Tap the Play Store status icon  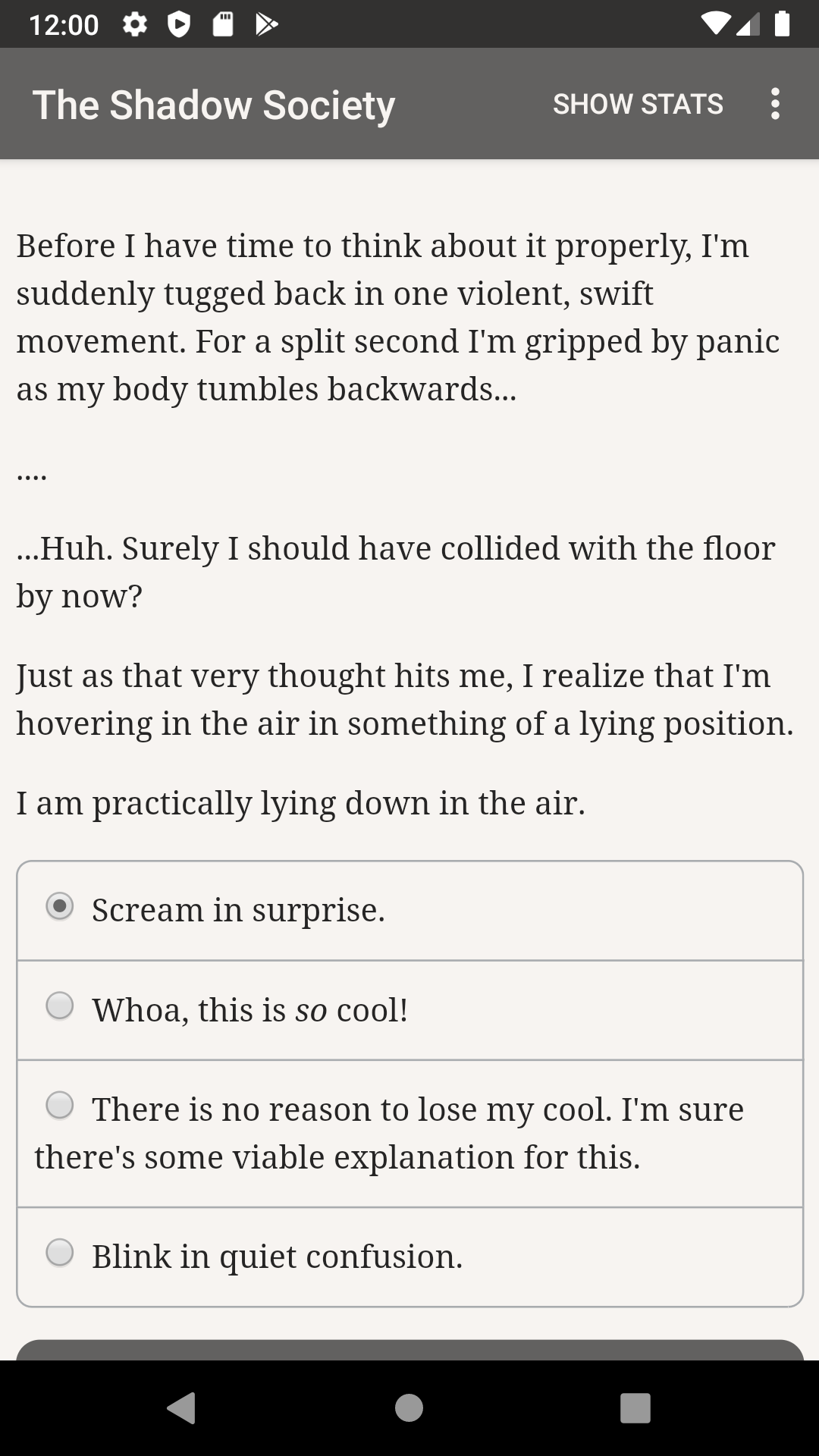coord(266,25)
